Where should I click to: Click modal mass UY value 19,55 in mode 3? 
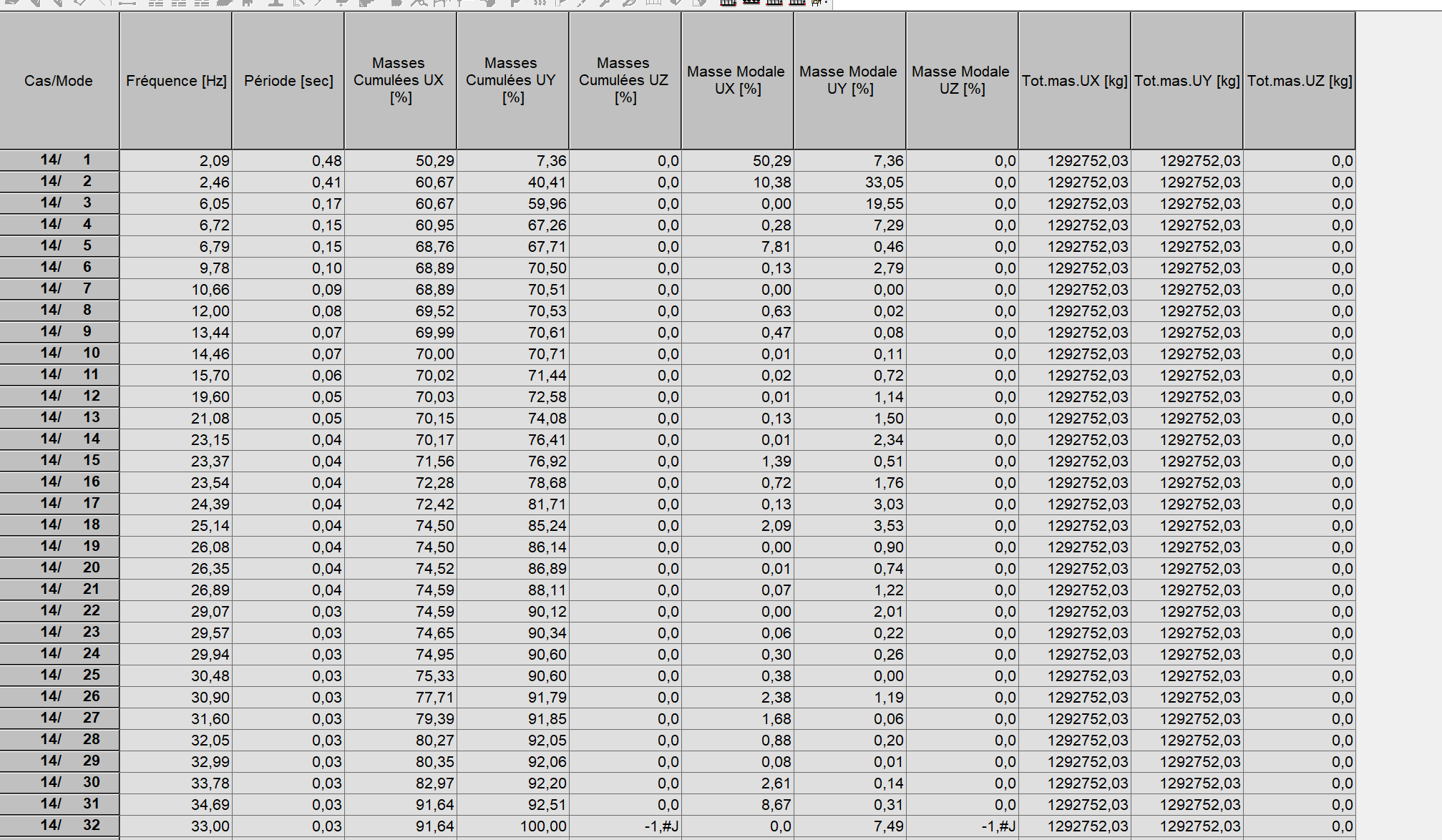pyautogui.click(x=850, y=204)
